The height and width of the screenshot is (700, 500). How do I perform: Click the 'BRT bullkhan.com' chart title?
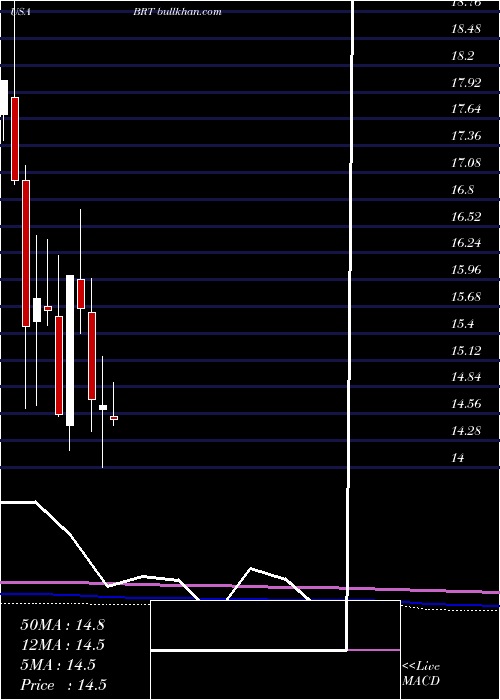tap(177, 12)
